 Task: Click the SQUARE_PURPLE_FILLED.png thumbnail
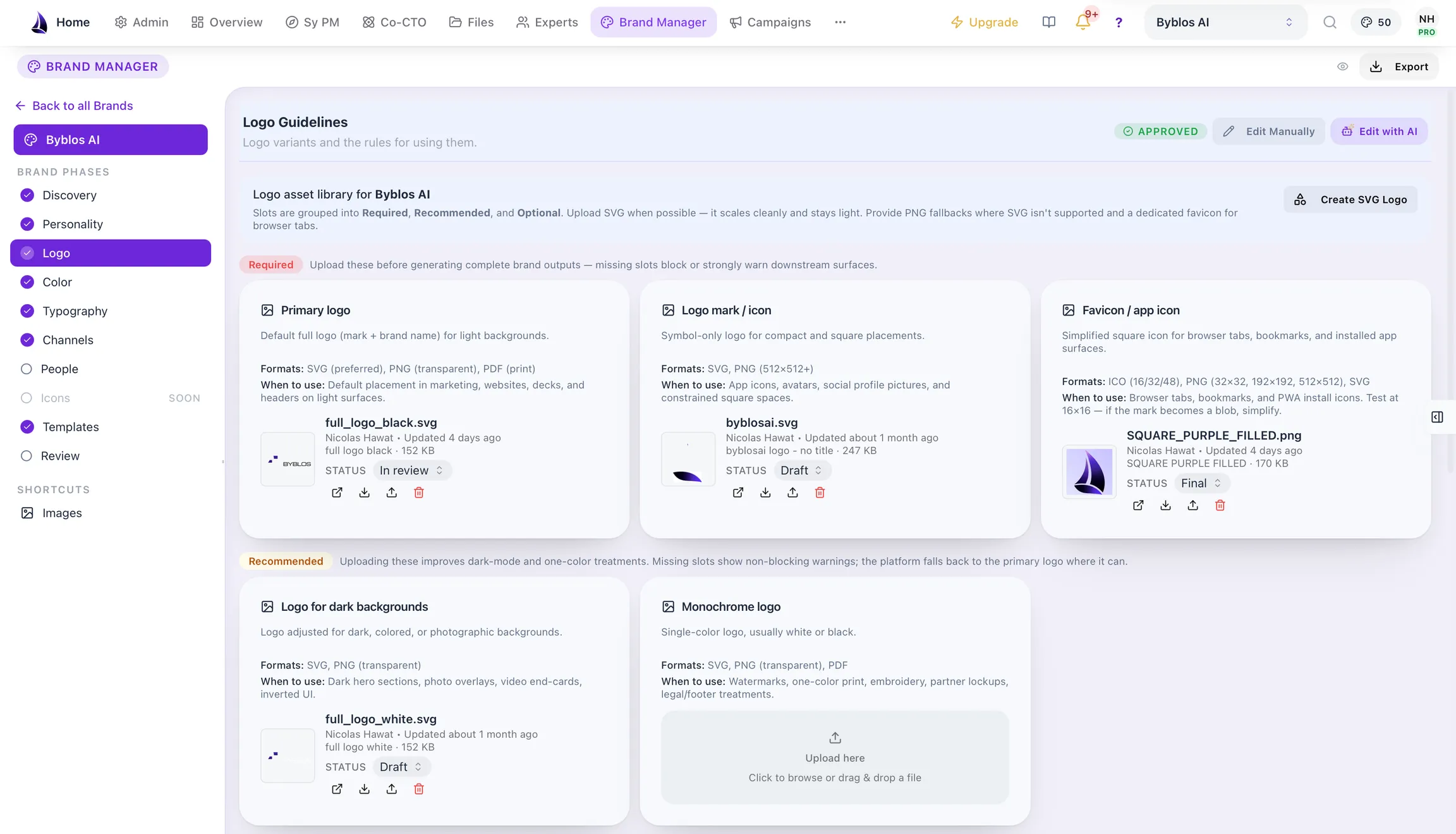[1089, 472]
